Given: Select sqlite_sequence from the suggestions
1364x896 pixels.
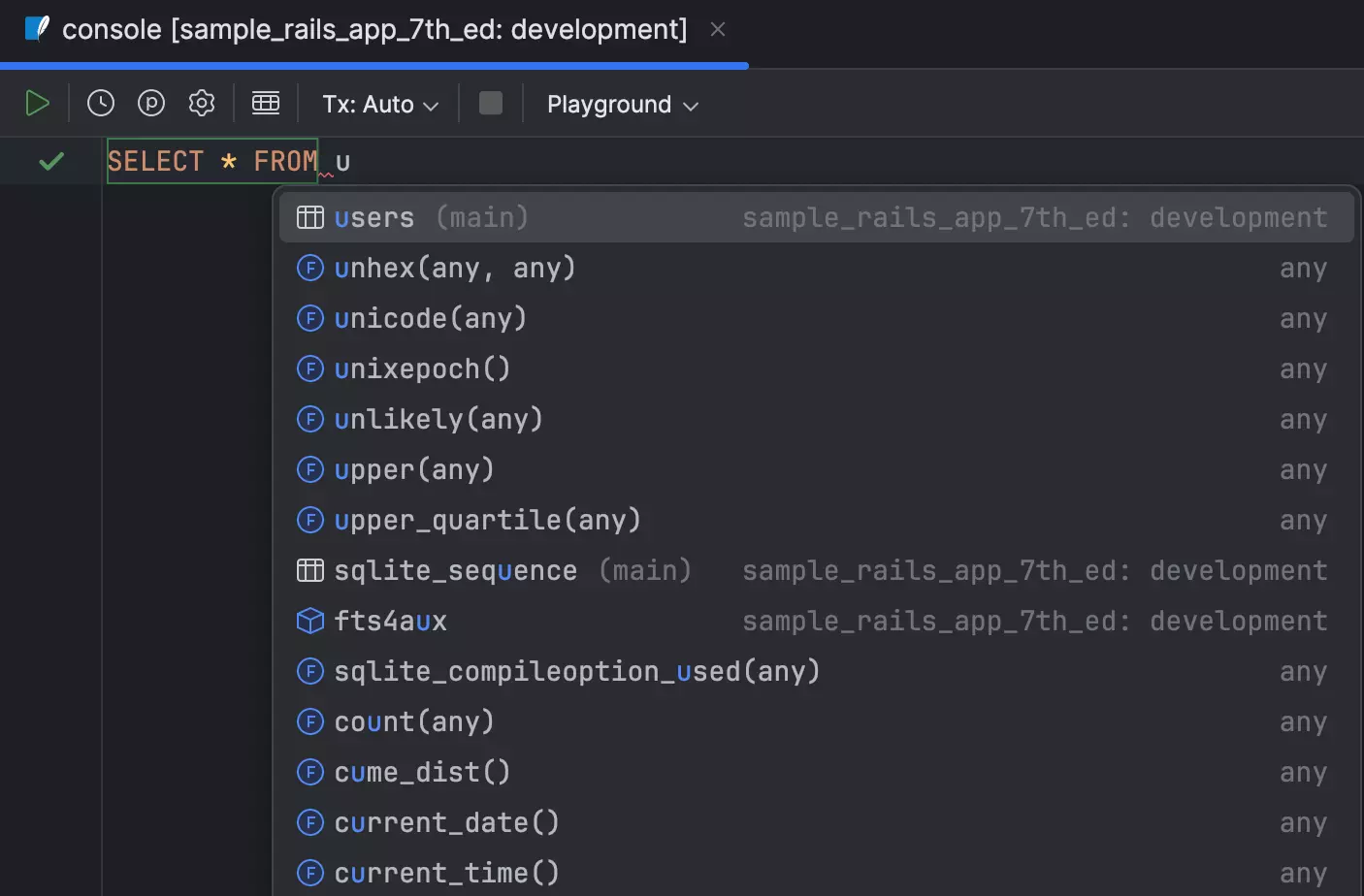Looking at the screenshot, I should coord(455,570).
